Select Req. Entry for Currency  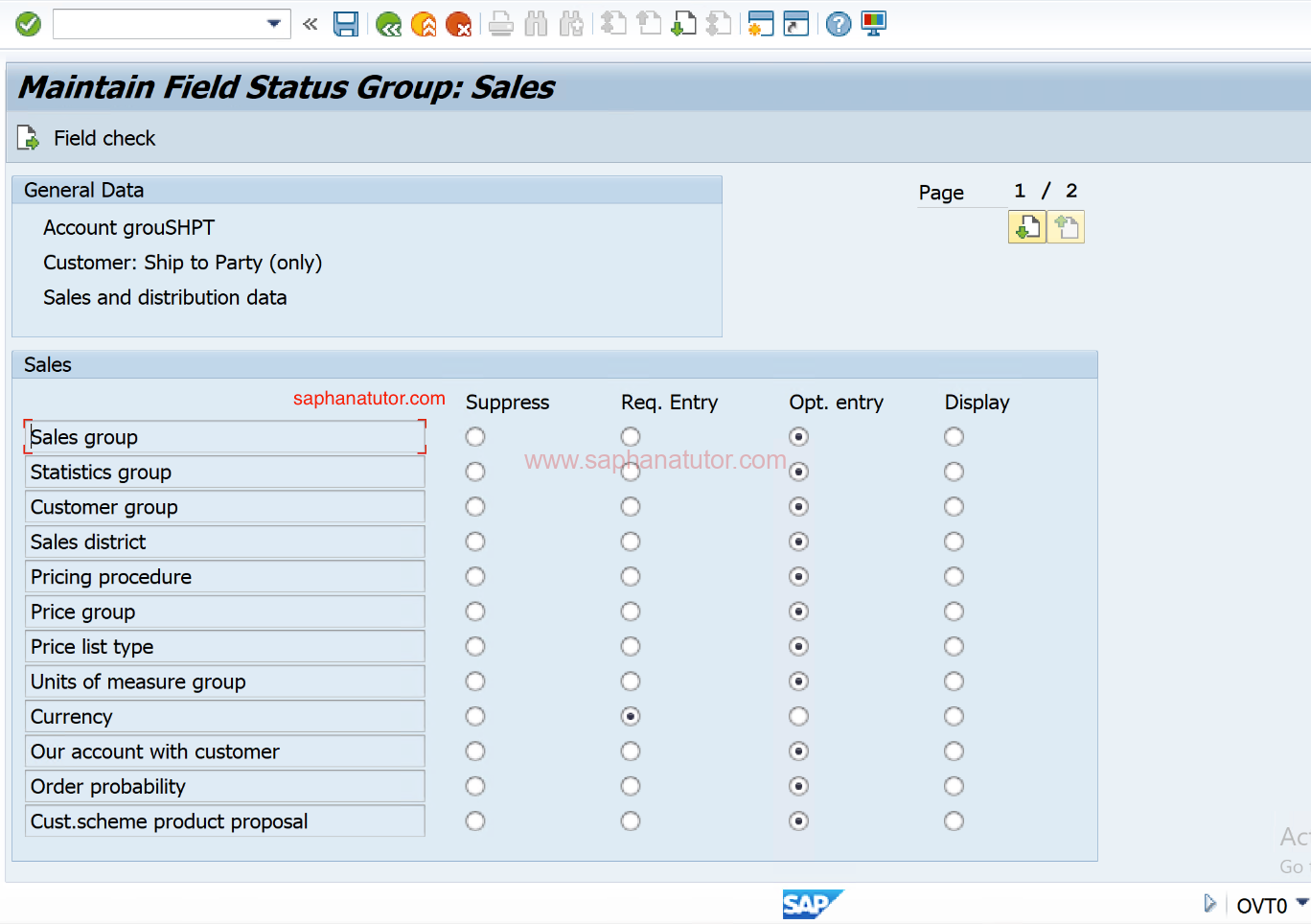(631, 717)
